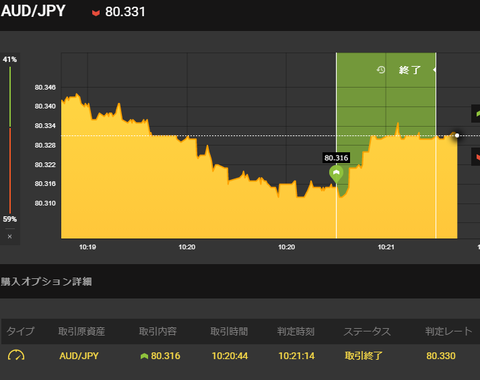Click the 判定レート column header

tap(449, 331)
